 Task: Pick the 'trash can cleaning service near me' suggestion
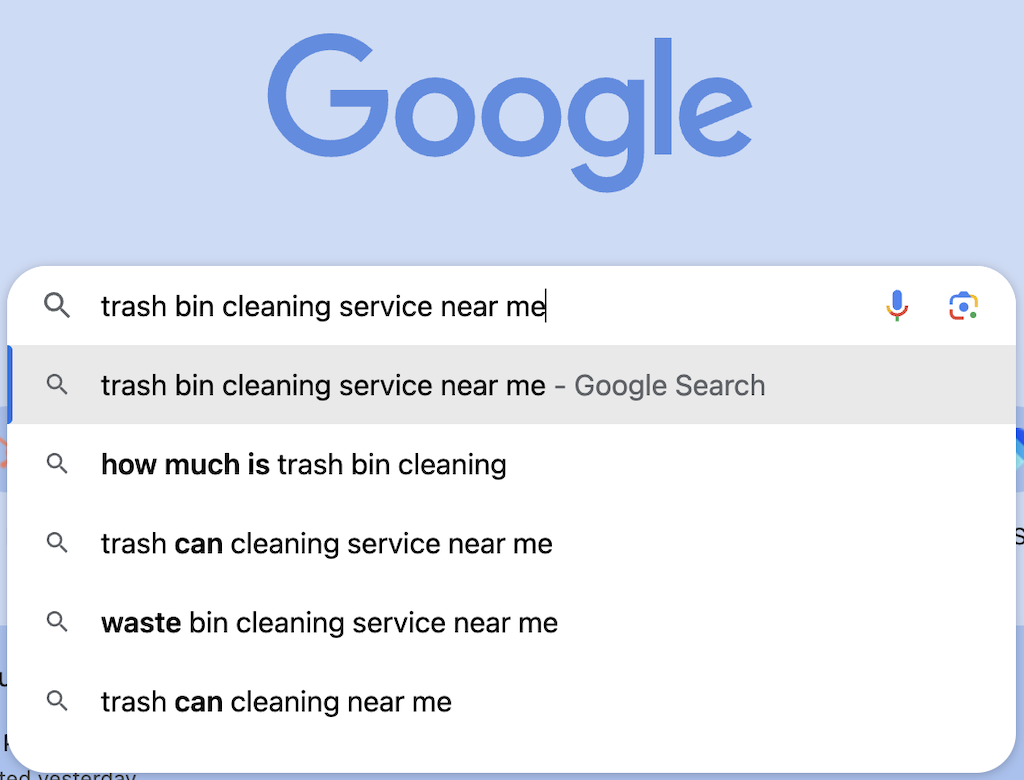(326, 543)
